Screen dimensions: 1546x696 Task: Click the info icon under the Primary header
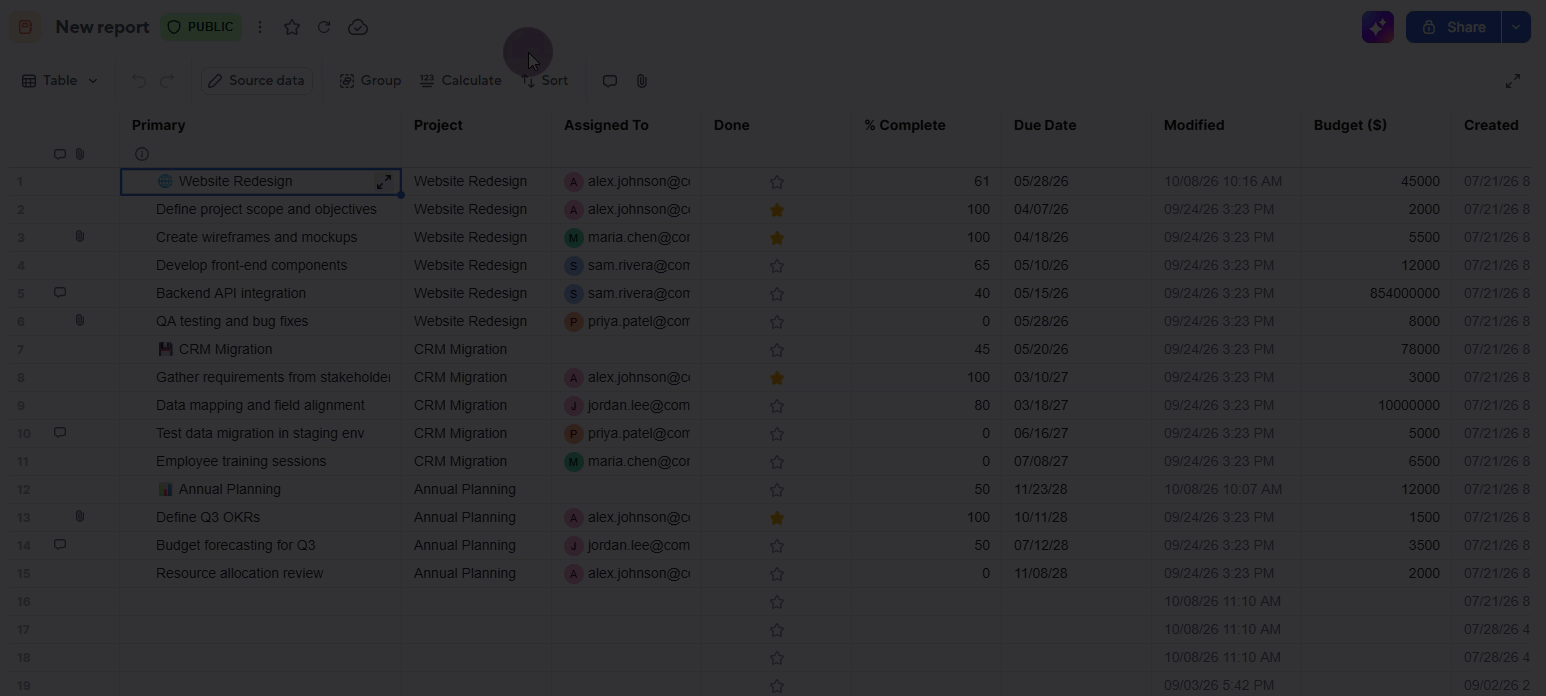click(142, 154)
